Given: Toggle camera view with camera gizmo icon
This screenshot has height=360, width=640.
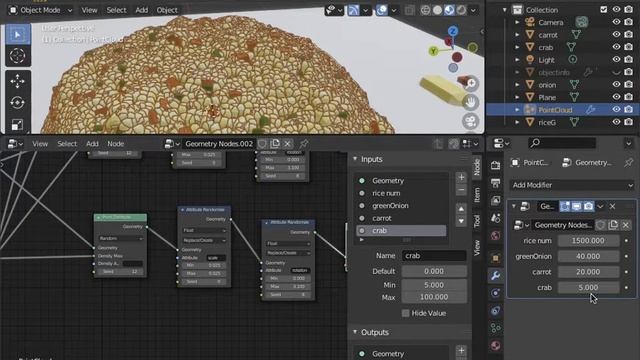Looking at the screenshot, I should (471, 121).
